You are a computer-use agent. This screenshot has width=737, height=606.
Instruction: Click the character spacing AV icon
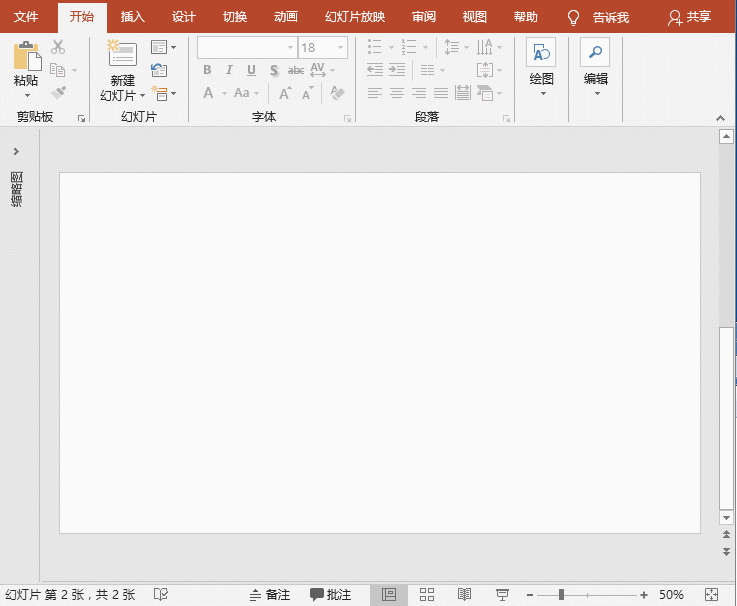318,70
